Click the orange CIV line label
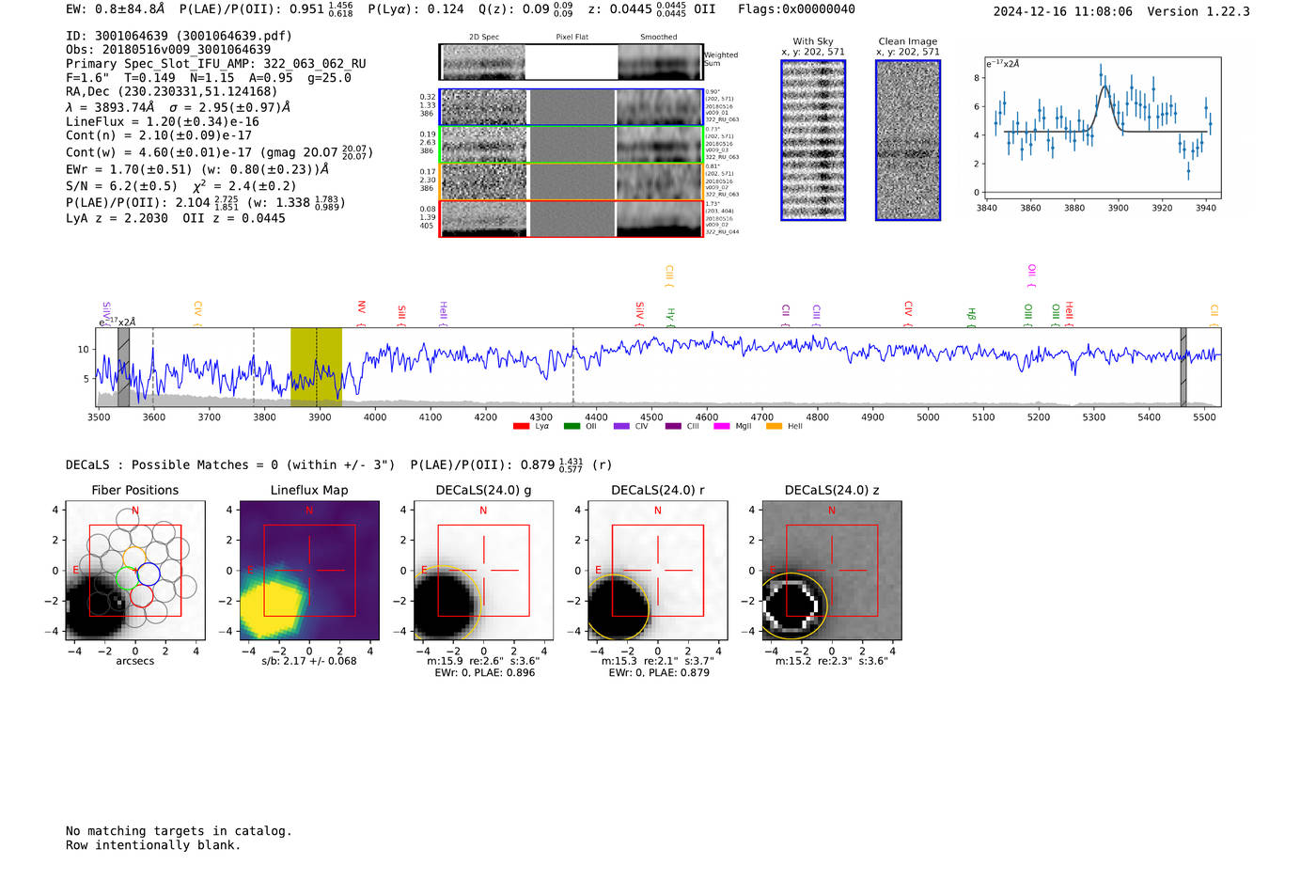 coord(197,314)
